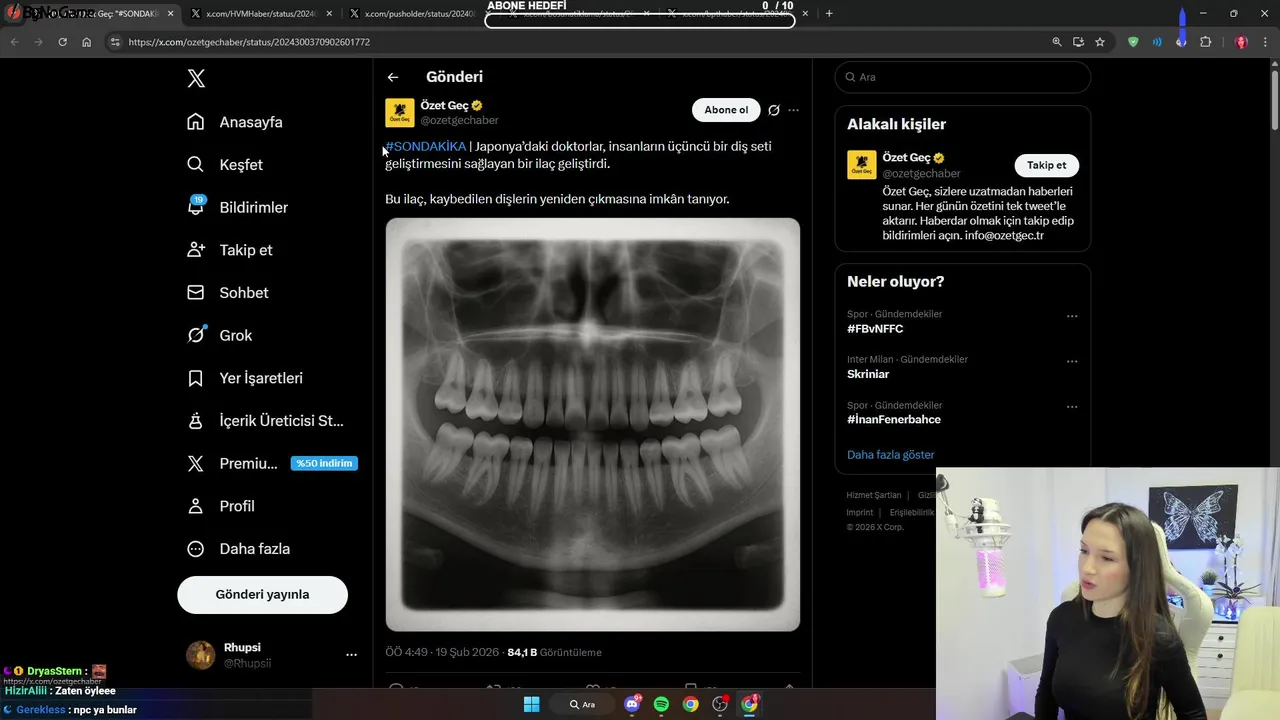This screenshot has width=1280, height=720.
Task: Open a new browser tab
Action: [x=829, y=14]
